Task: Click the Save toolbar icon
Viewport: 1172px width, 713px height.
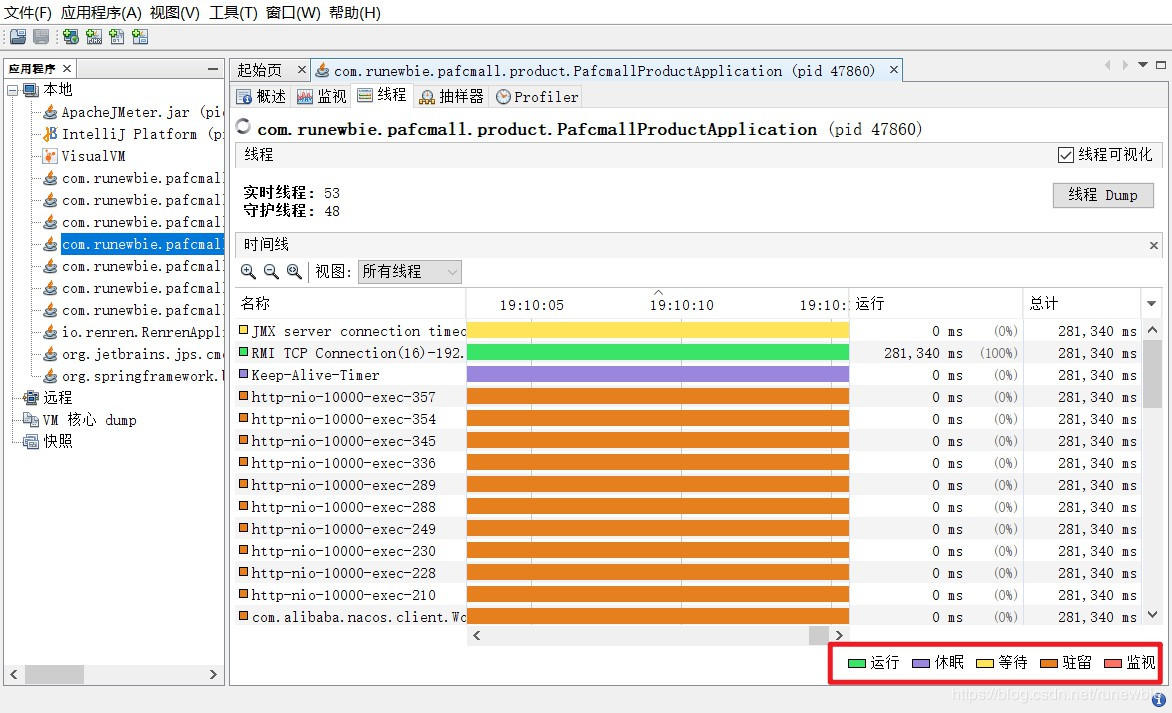Action: pos(41,37)
